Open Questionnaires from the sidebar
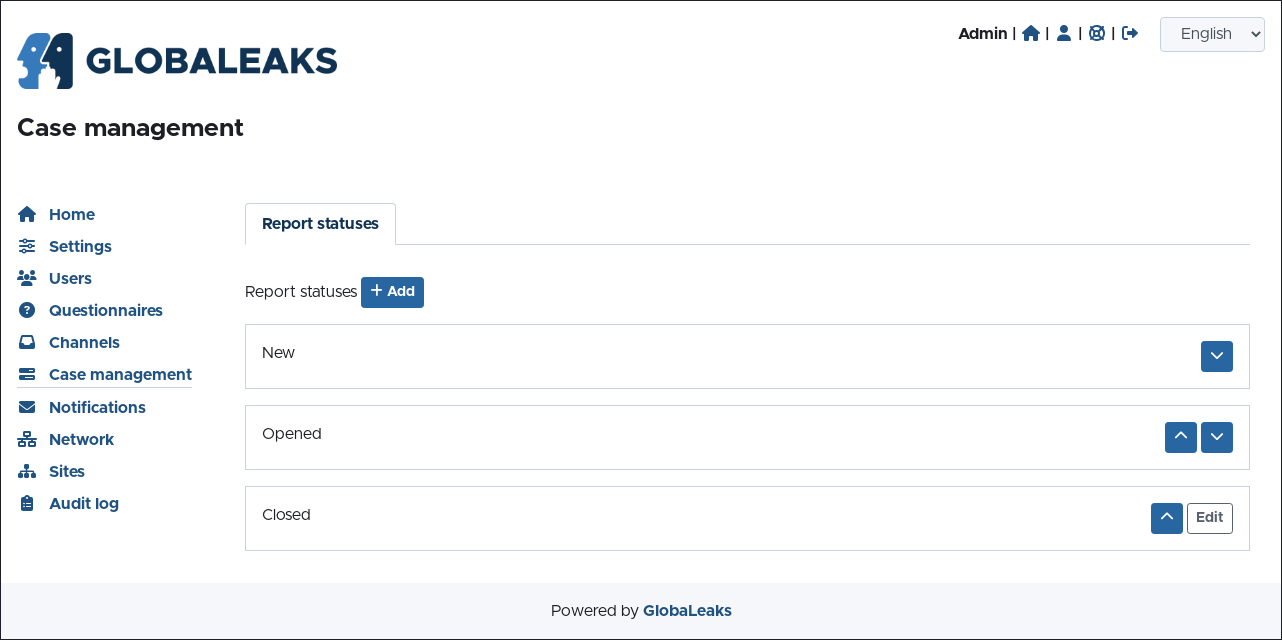 point(105,310)
